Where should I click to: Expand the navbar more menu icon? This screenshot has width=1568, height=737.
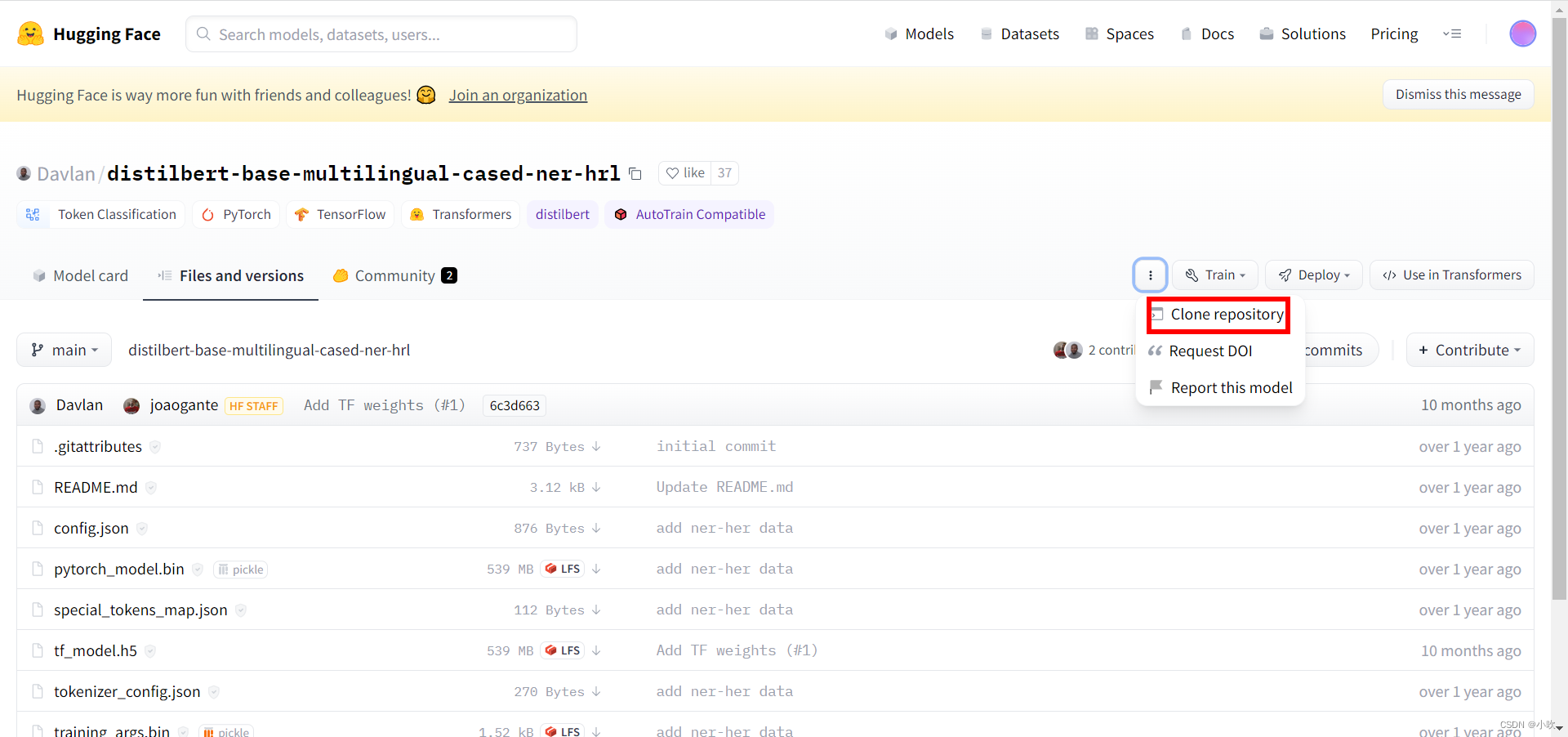(1452, 33)
